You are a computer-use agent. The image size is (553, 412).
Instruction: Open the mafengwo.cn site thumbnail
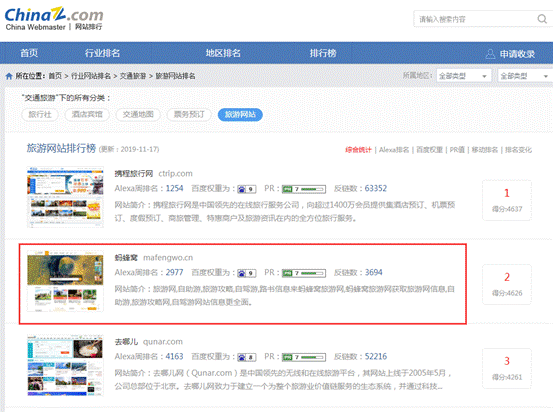65,281
